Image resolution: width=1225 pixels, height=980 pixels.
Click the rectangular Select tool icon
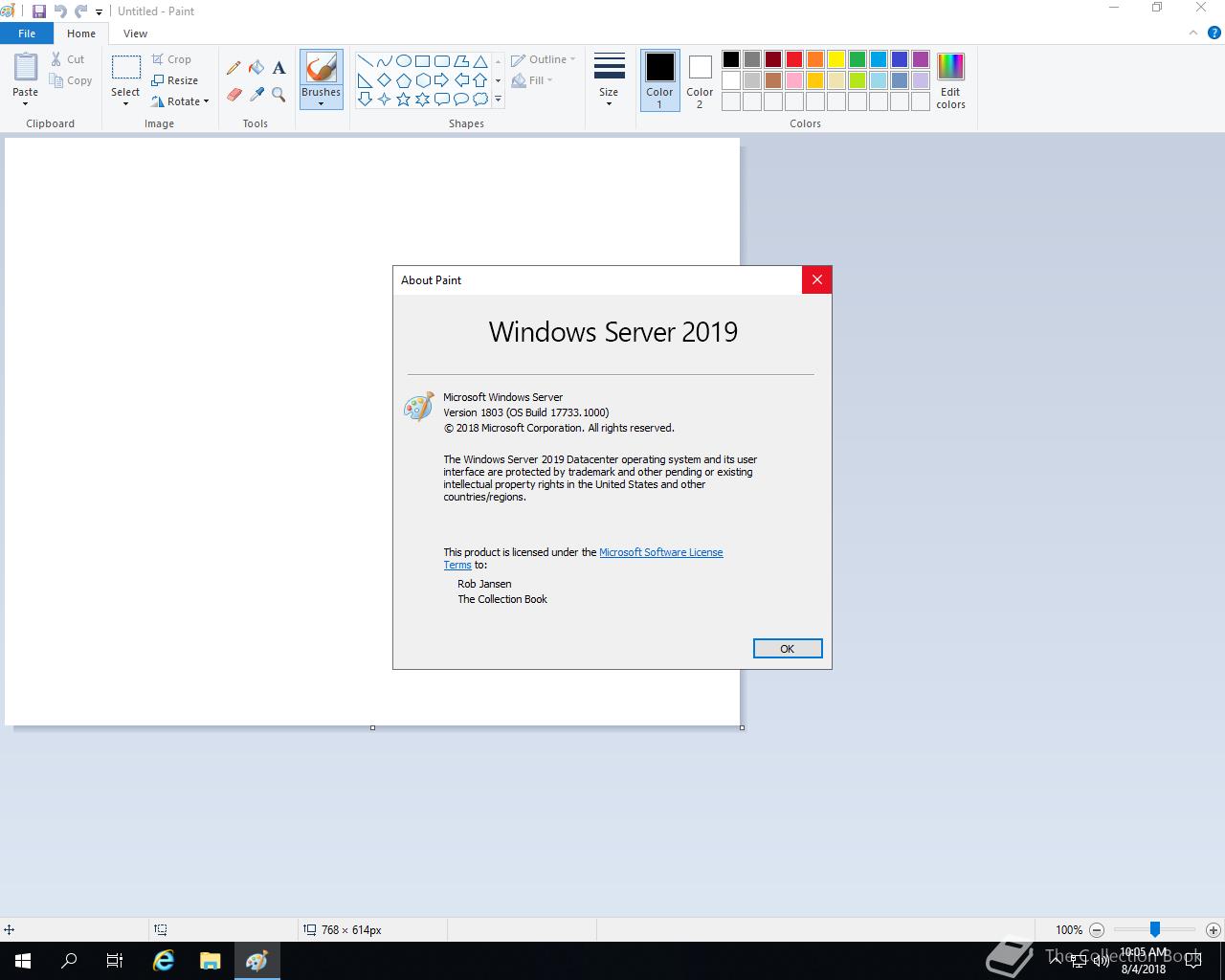click(x=125, y=67)
